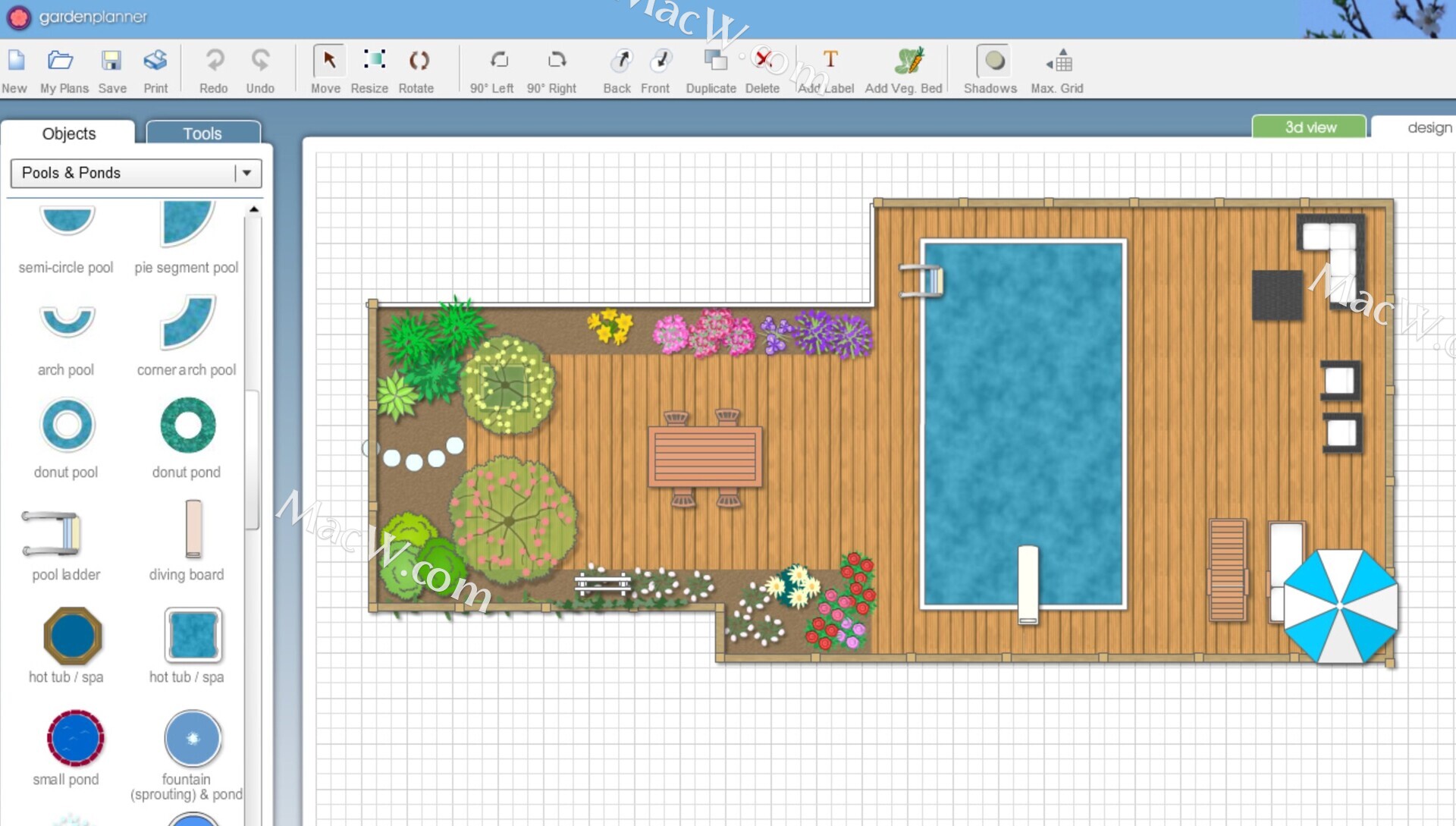The height and width of the screenshot is (826, 1456).
Task: Click Add Veg. Bed icon
Action: tap(908, 61)
